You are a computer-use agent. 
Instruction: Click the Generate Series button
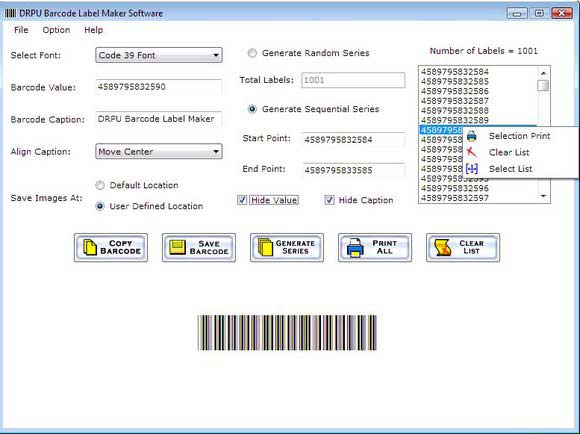click(x=287, y=248)
